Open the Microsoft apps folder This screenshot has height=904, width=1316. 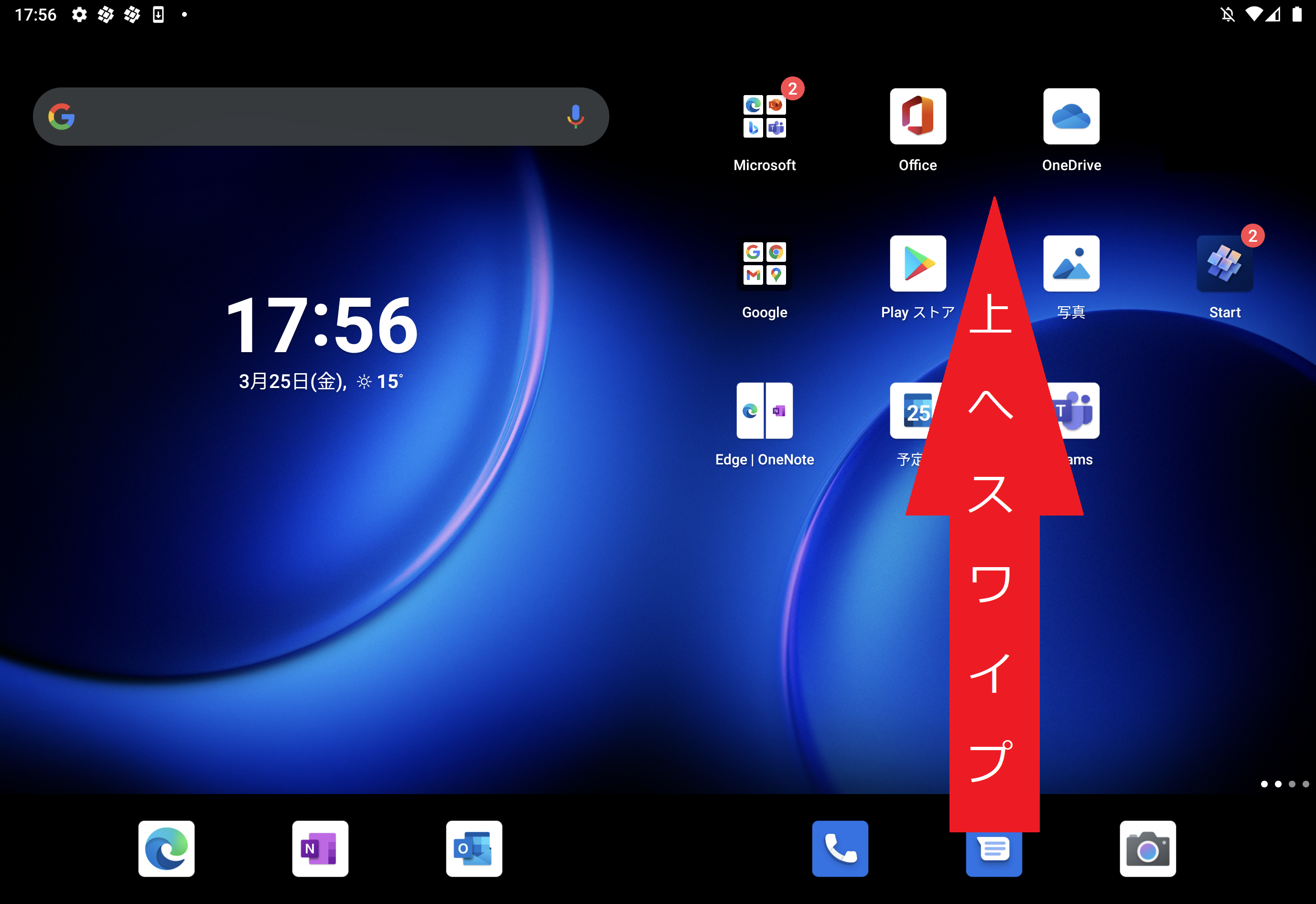764,116
